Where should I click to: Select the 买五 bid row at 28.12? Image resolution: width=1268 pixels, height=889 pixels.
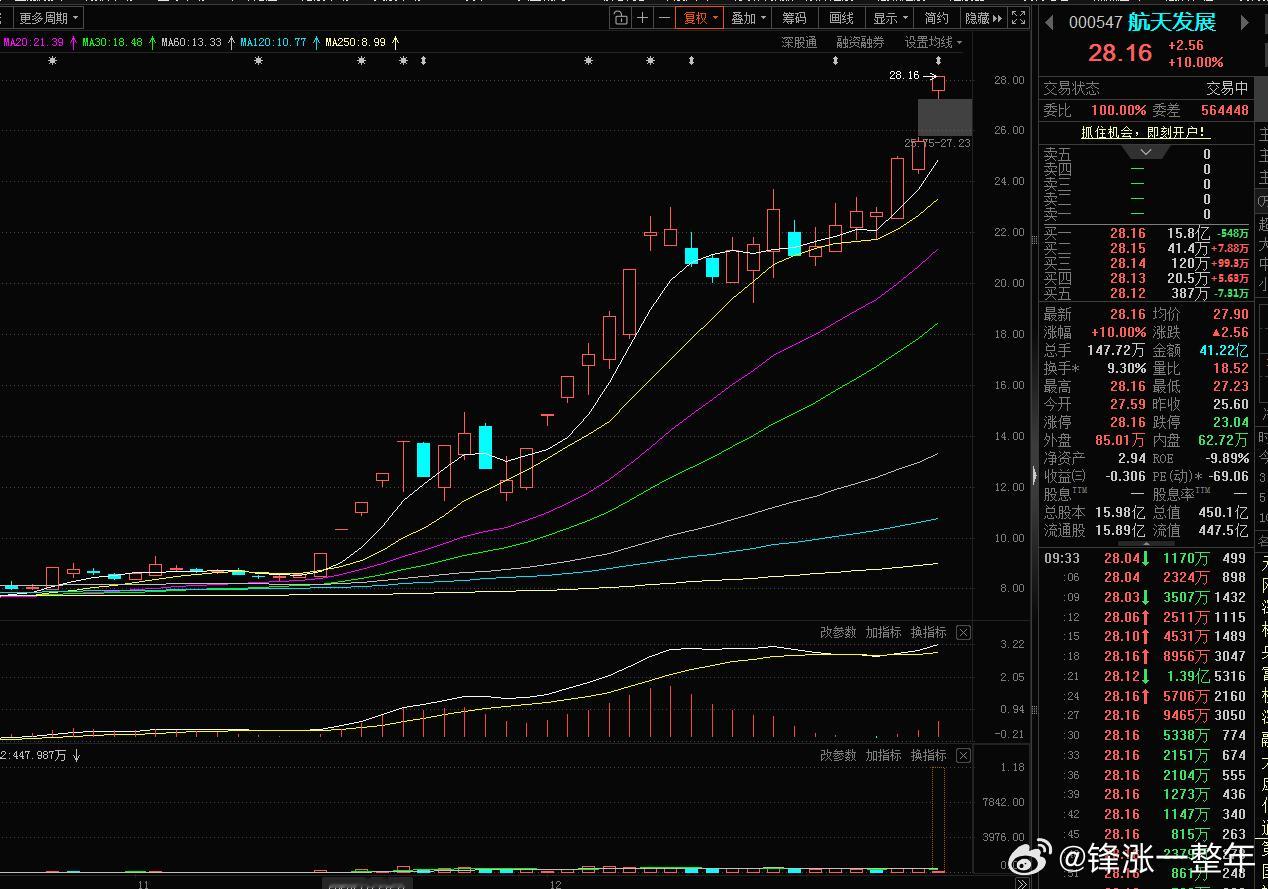click(x=1145, y=293)
